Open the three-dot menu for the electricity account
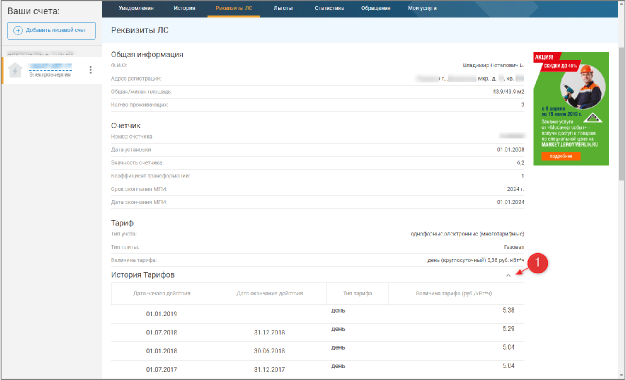626x380 pixels. [x=91, y=70]
